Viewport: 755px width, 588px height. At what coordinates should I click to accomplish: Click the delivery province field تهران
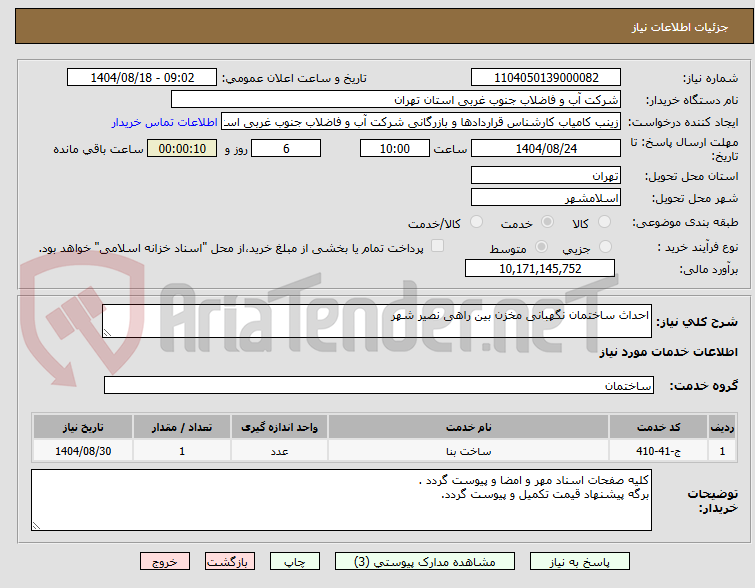[546, 175]
